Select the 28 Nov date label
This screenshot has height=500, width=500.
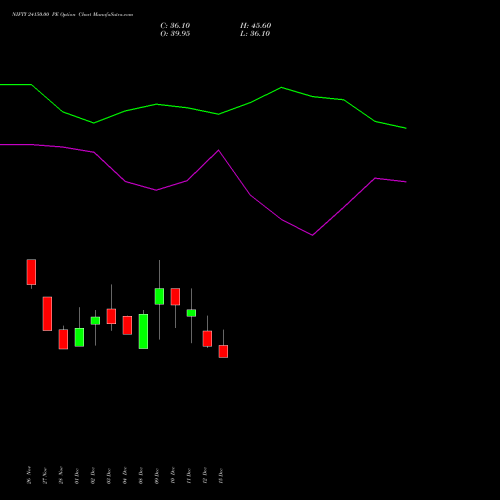(x=61, y=476)
